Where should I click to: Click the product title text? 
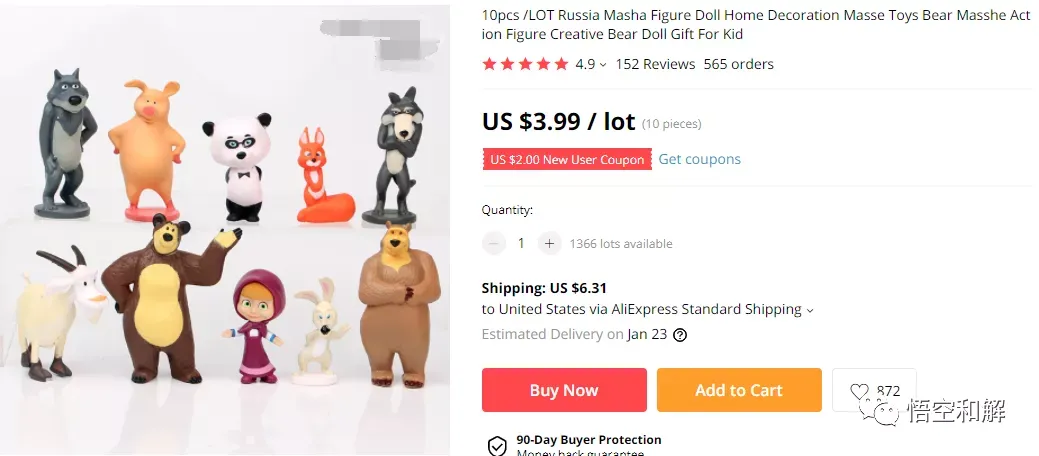[x=756, y=25]
